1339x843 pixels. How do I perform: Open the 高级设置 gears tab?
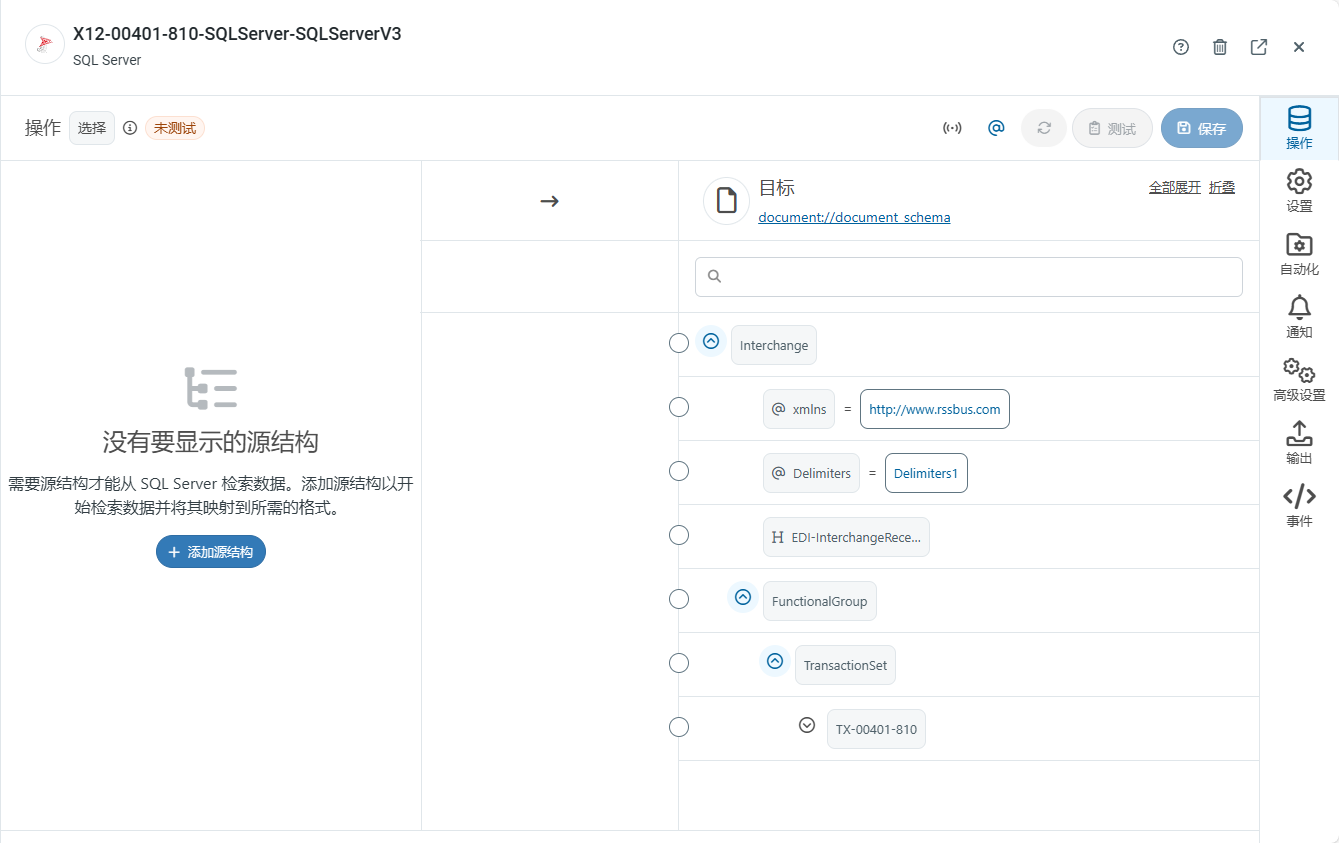[1299, 379]
